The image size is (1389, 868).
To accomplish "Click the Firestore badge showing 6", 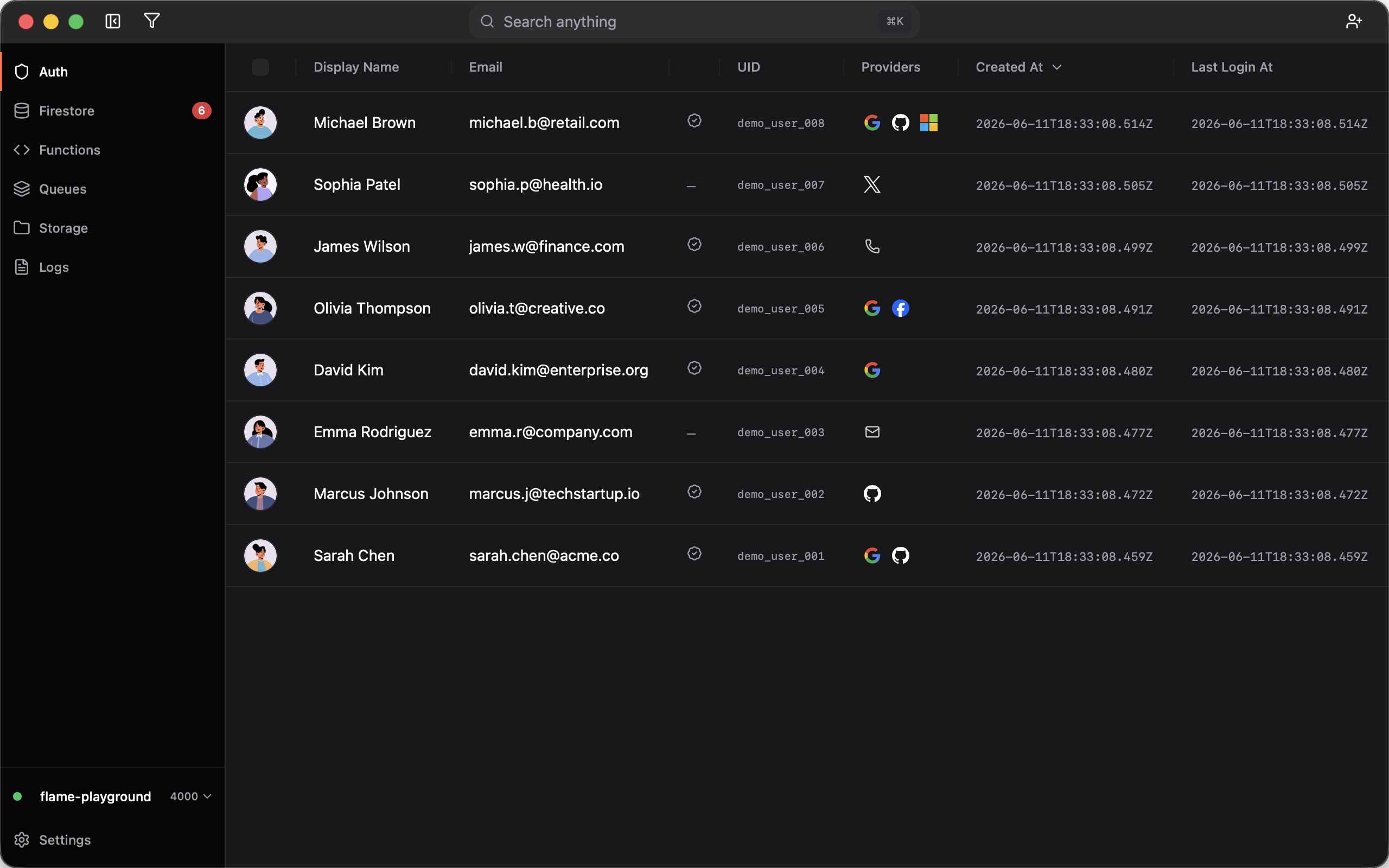I will coord(201,111).
